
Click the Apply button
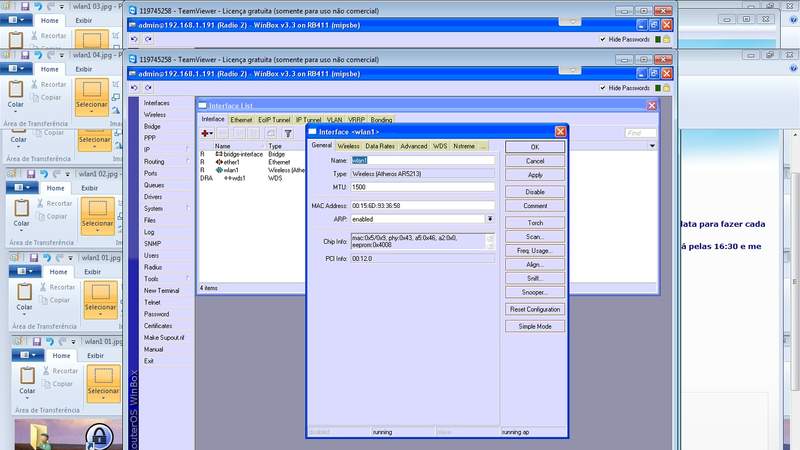pyautogui.click(x=535, y=175)
